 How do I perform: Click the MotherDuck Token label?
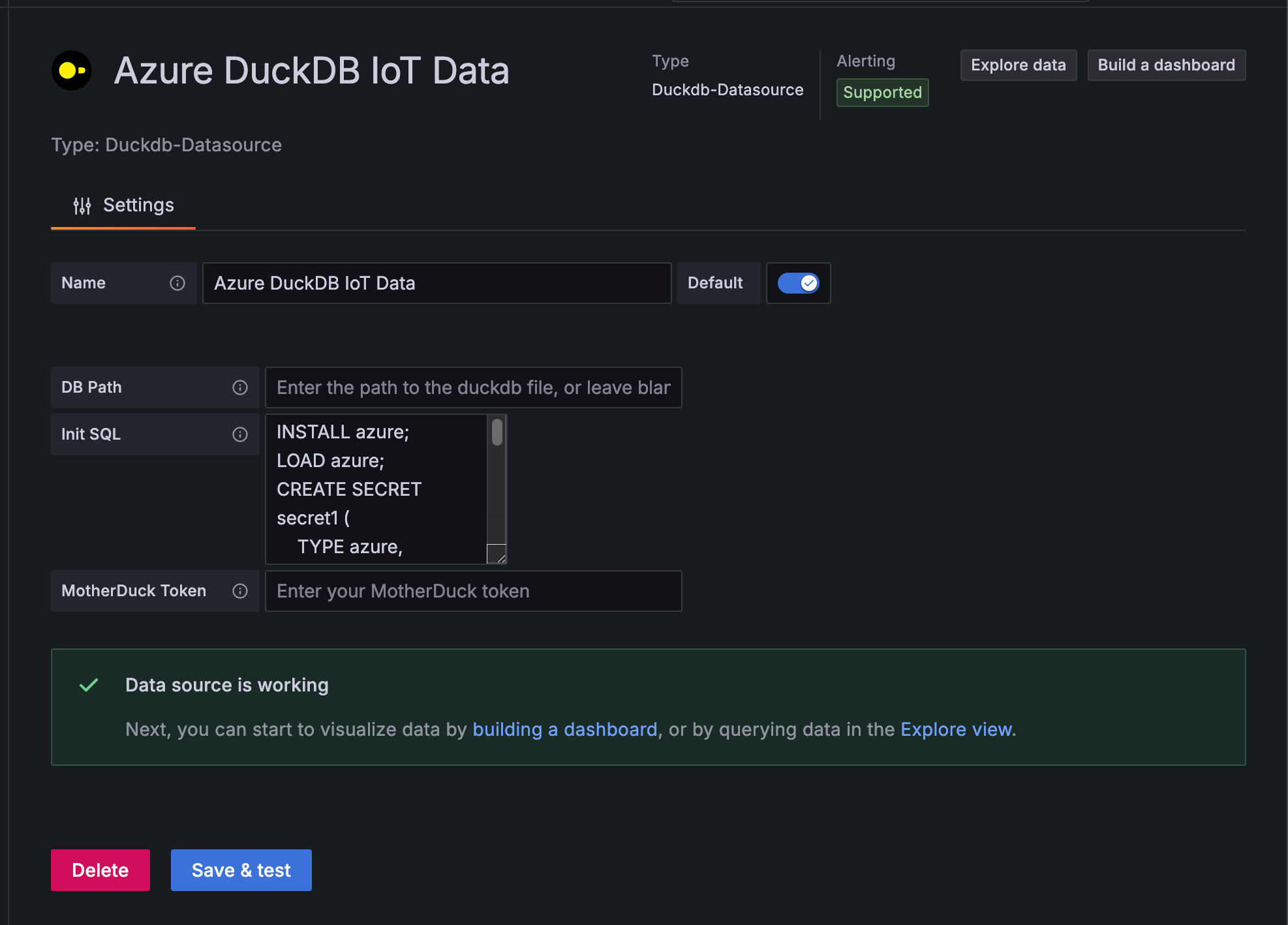(x=134, y=591)
